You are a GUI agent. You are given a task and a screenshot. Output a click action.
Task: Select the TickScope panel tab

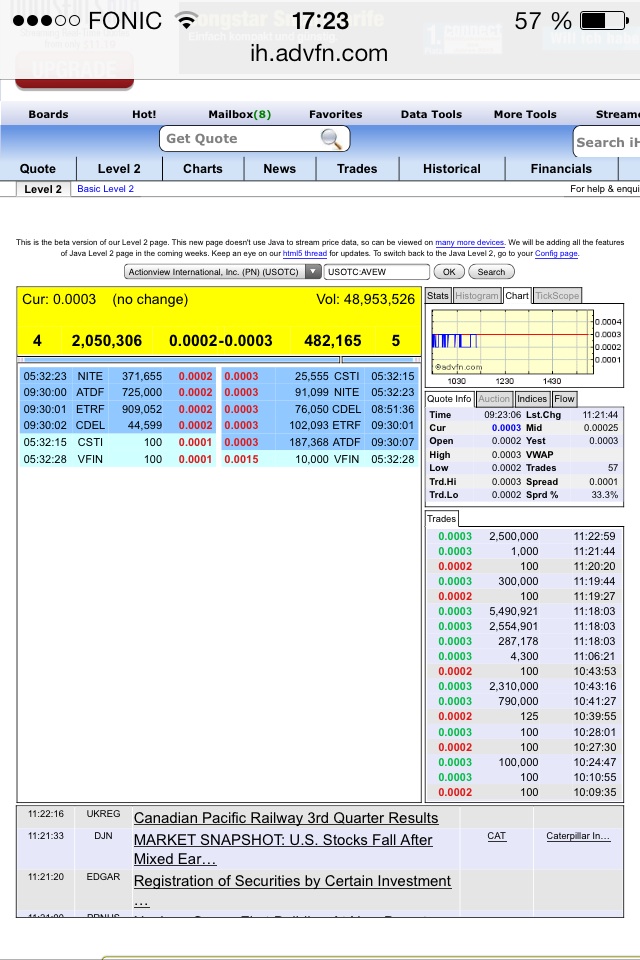tap(557, 296)
